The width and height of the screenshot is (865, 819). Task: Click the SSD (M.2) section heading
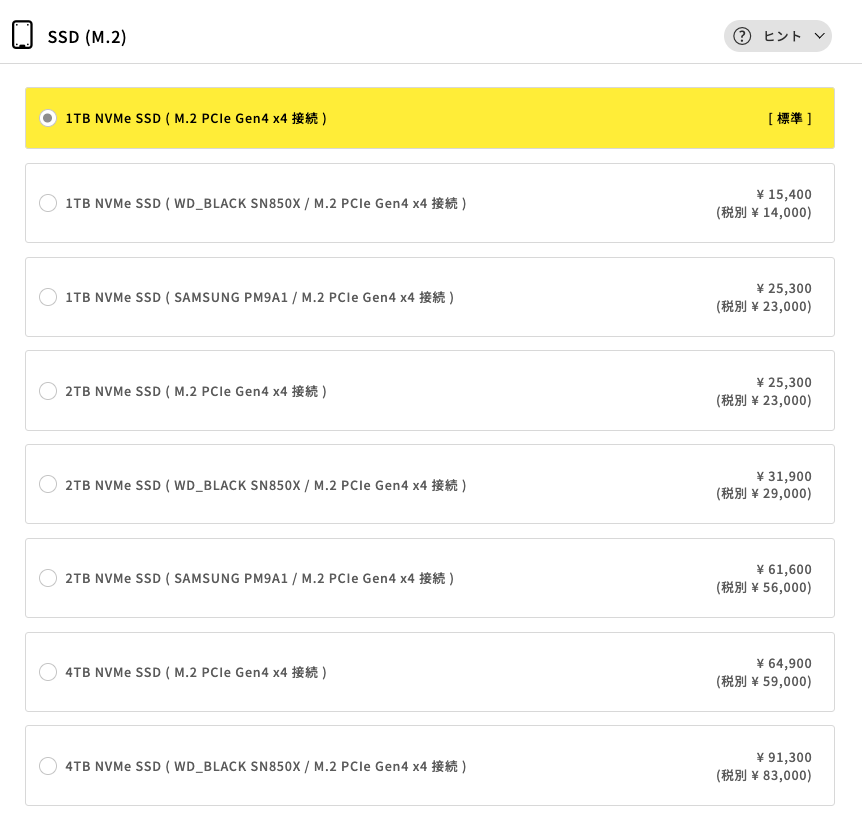(87, 37)
